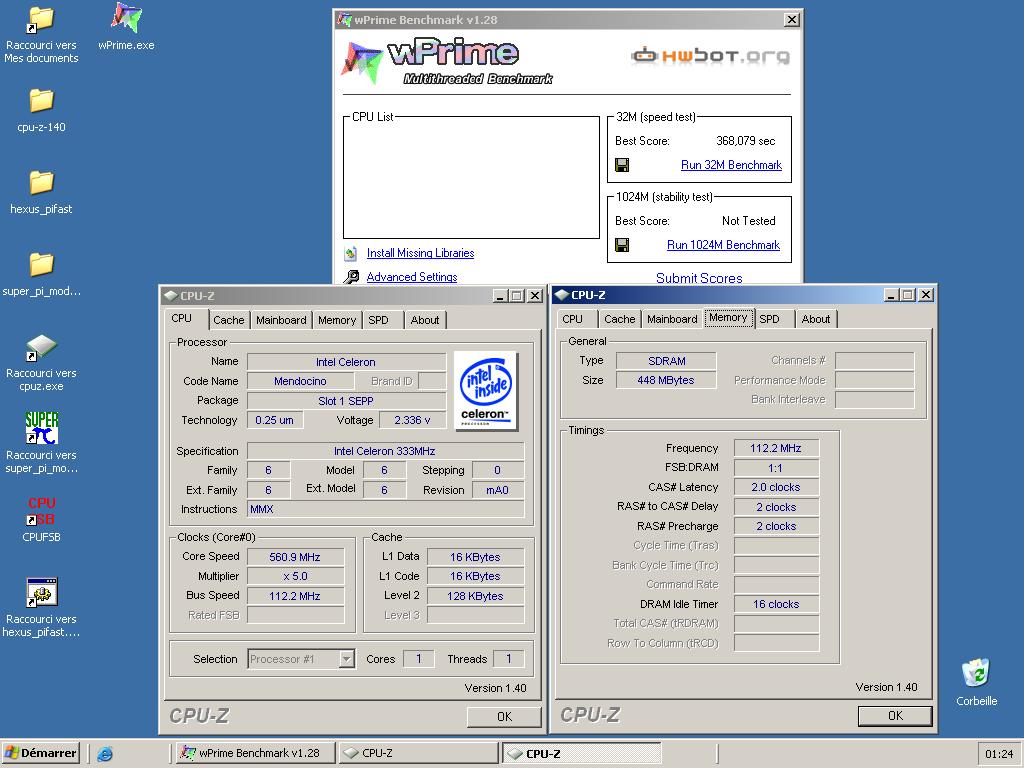Click the Voltage 2.336 v value

click(x=412, y=420)
